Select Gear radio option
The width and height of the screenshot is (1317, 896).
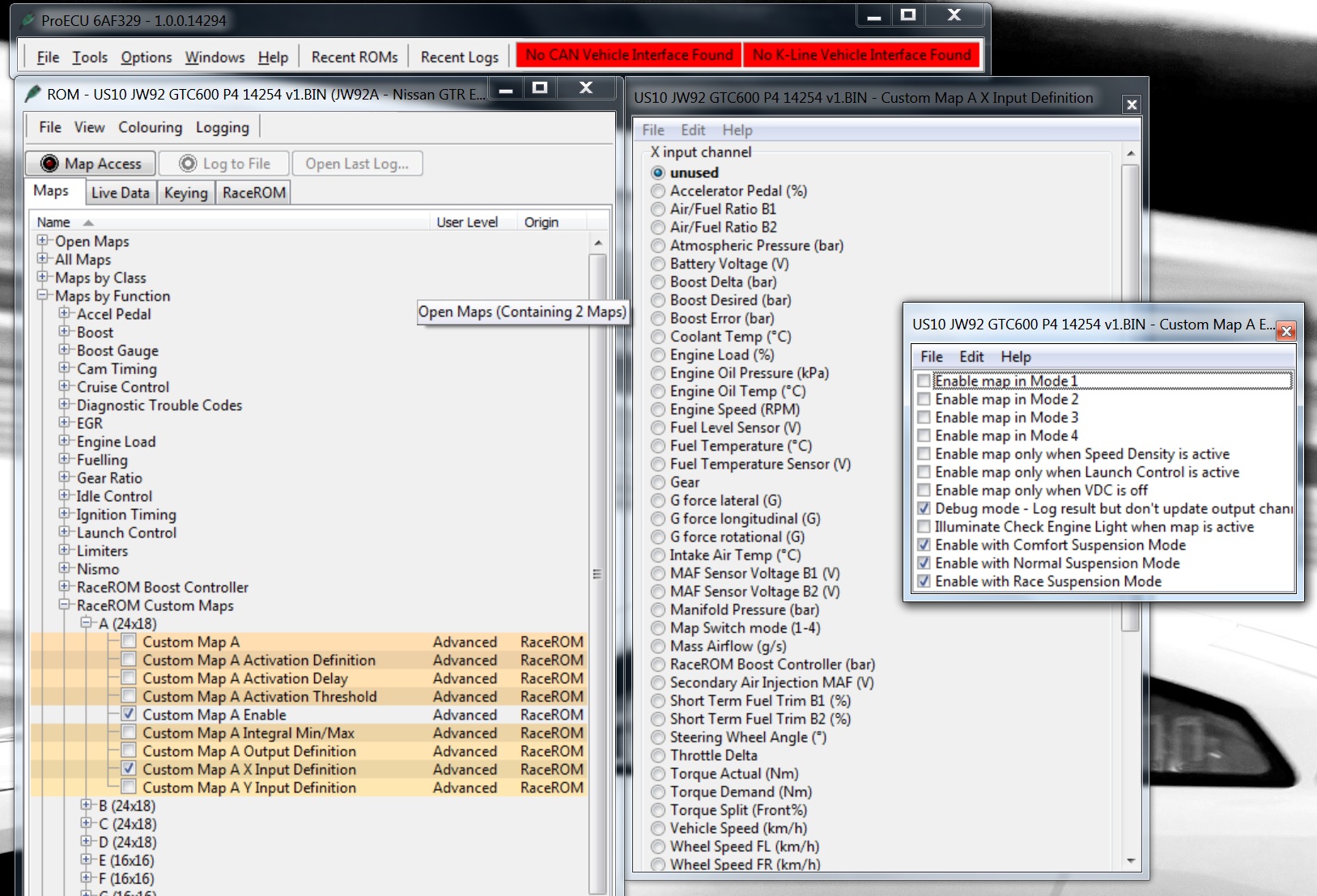658,482
